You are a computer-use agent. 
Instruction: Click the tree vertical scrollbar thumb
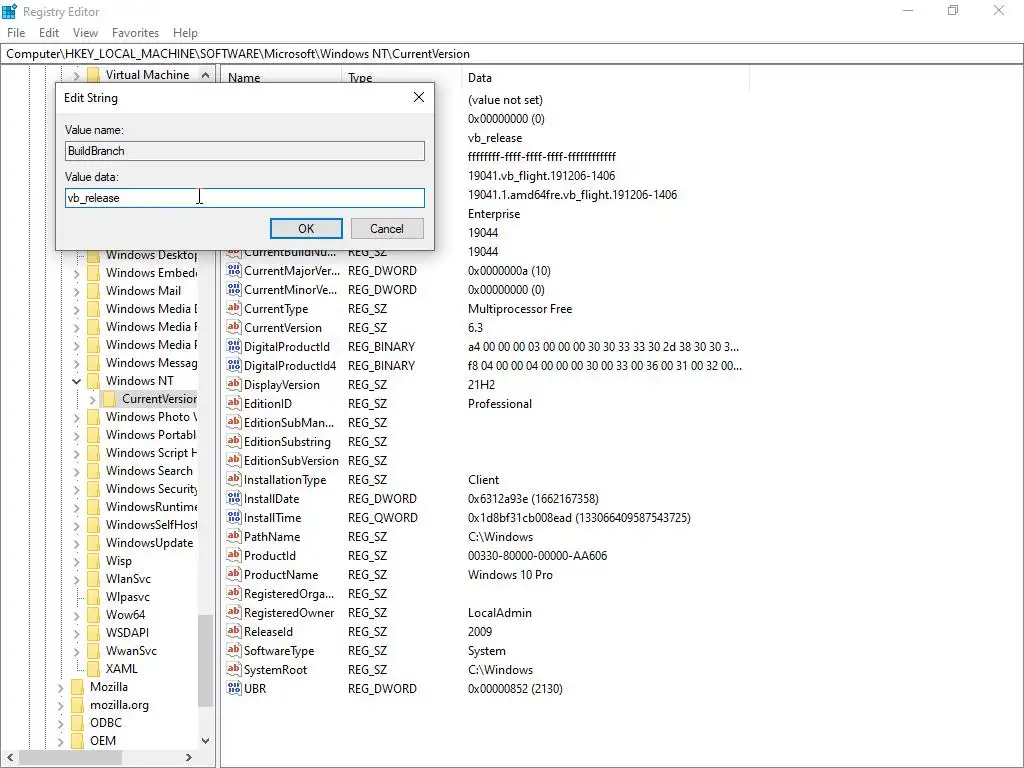[x=206, y=660]
